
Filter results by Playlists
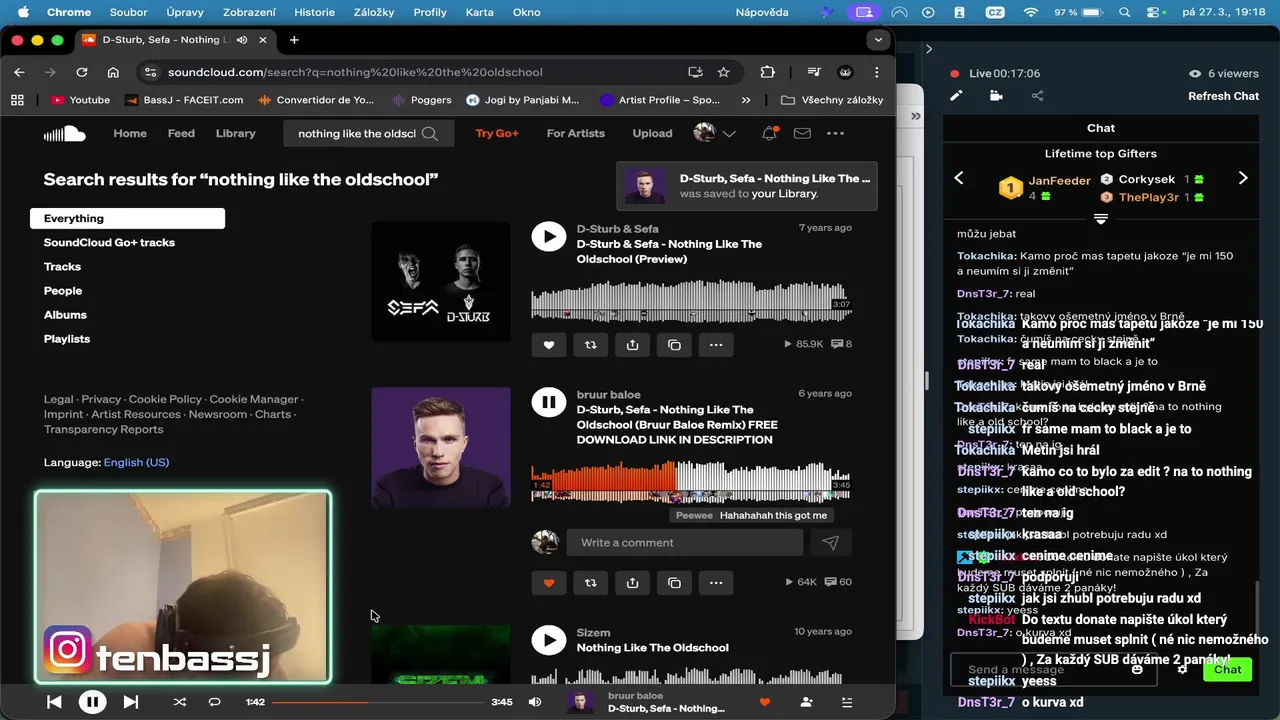[67, 339]
